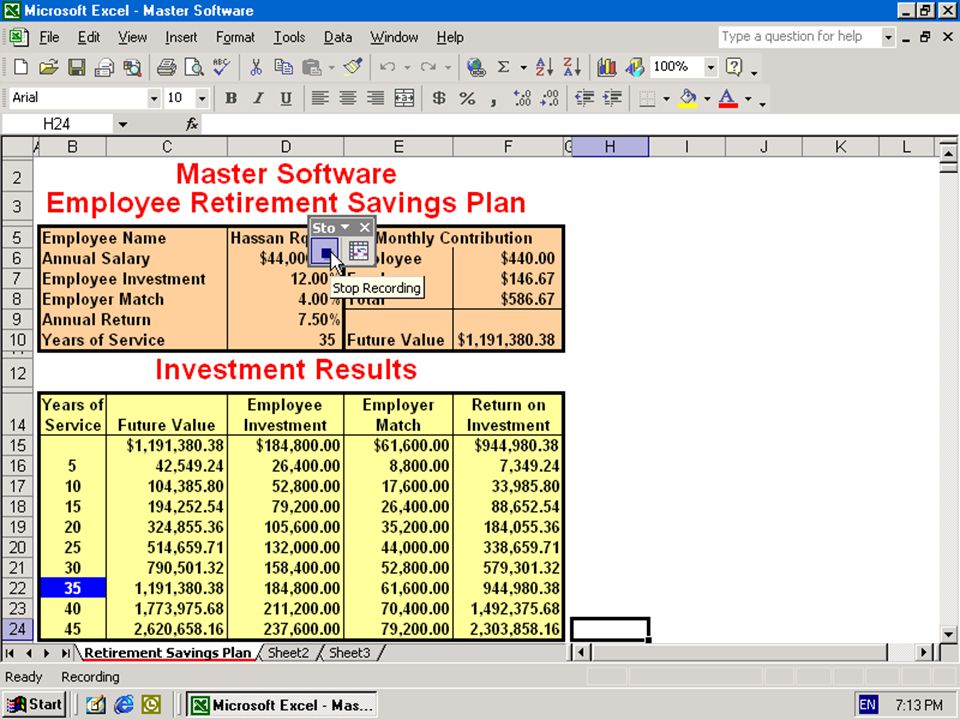Sort descending Z to A
Viewport: 960px width, 720px height.
572,67
